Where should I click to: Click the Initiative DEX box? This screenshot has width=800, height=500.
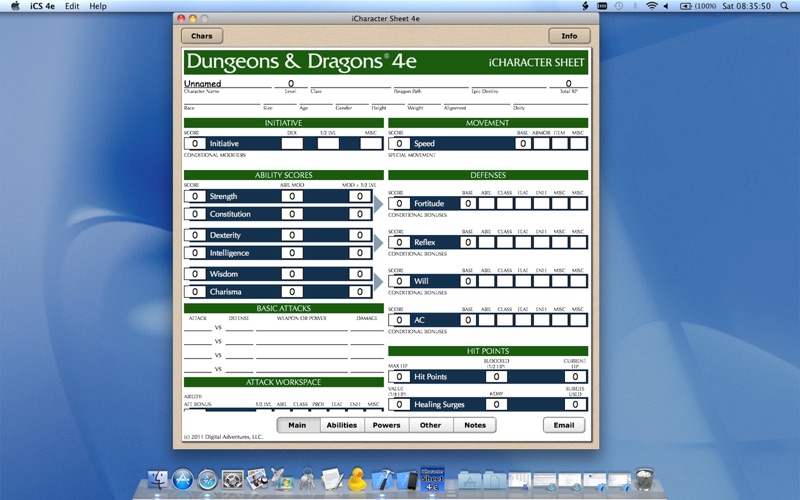pyautogui.click(x=292, y=143)
